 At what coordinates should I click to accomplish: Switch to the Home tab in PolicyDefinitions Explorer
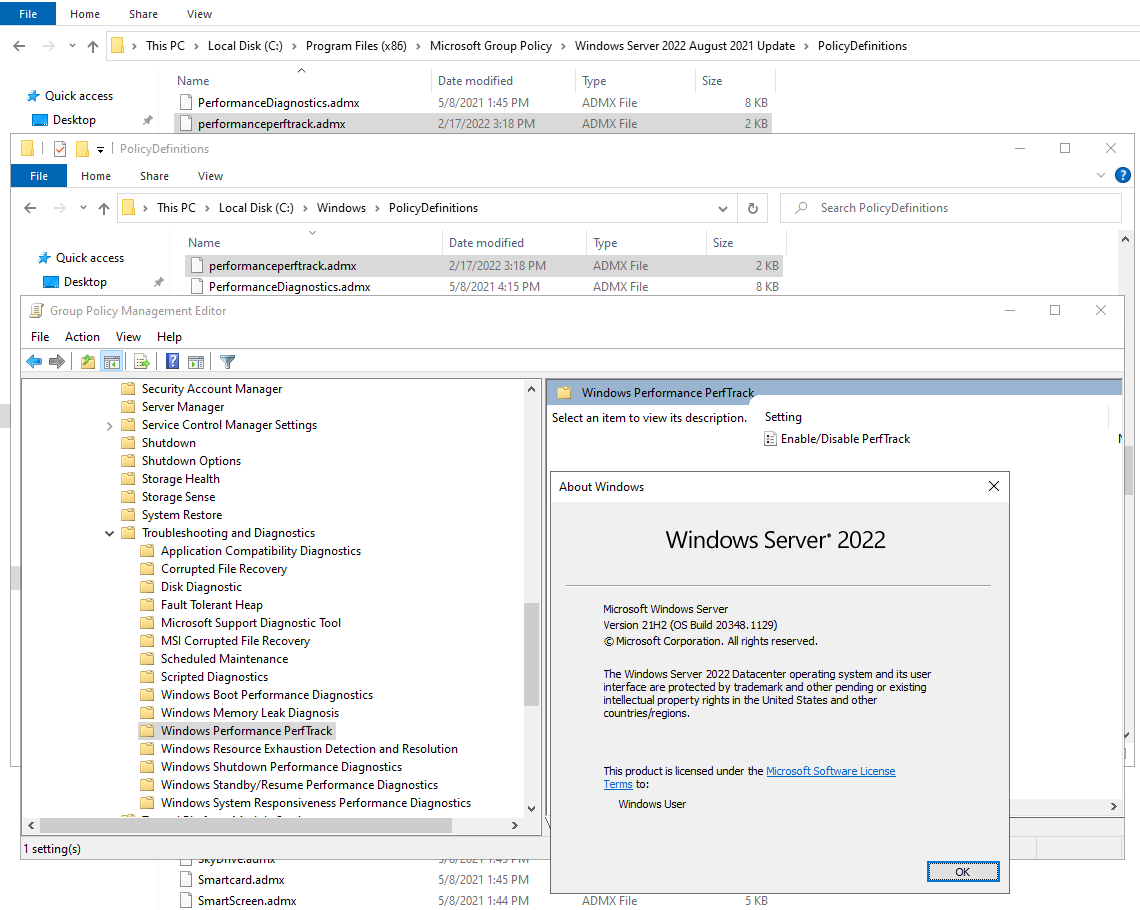tap(96, 176)
